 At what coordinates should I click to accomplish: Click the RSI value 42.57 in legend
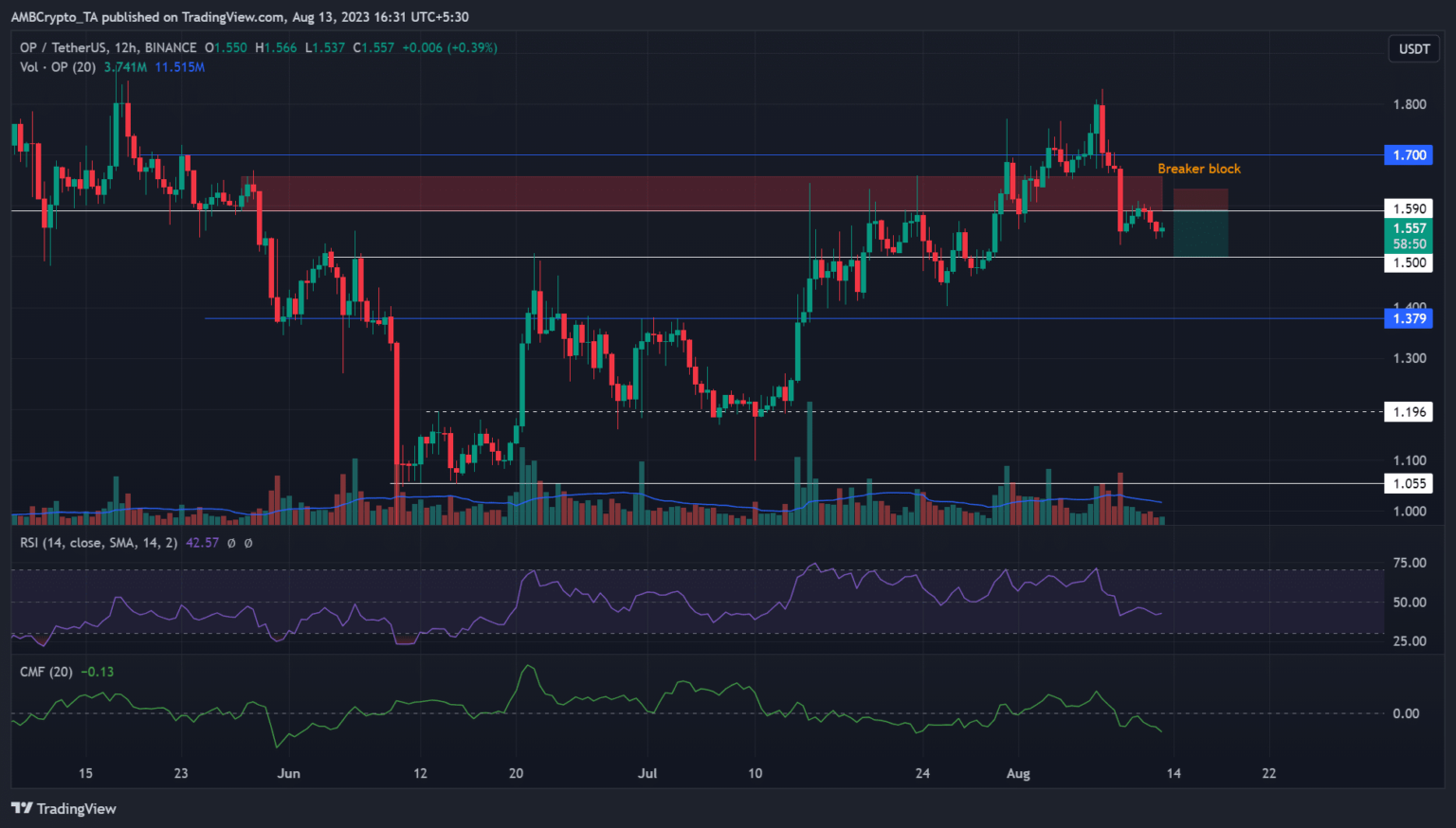202,543
